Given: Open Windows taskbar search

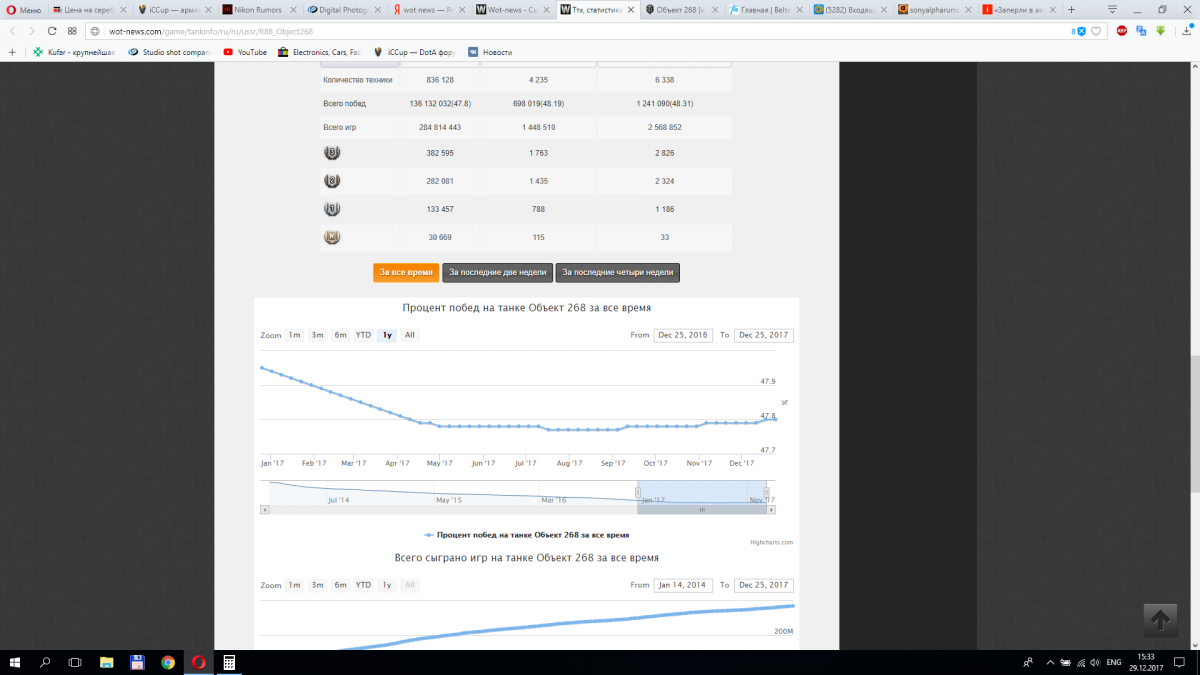Looking at the screenshot, I should (45, 662).
